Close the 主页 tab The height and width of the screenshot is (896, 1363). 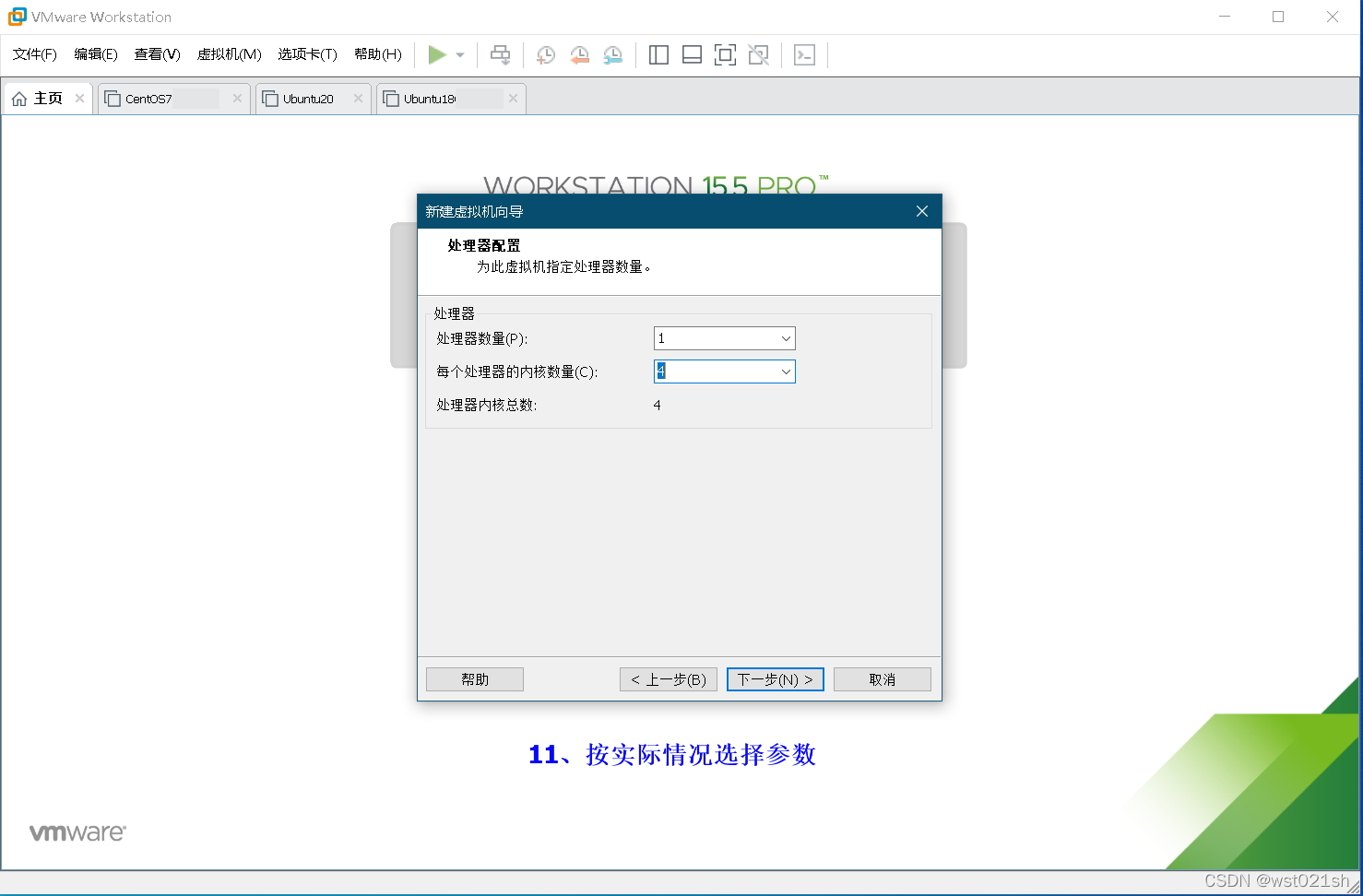coord(80,99)
